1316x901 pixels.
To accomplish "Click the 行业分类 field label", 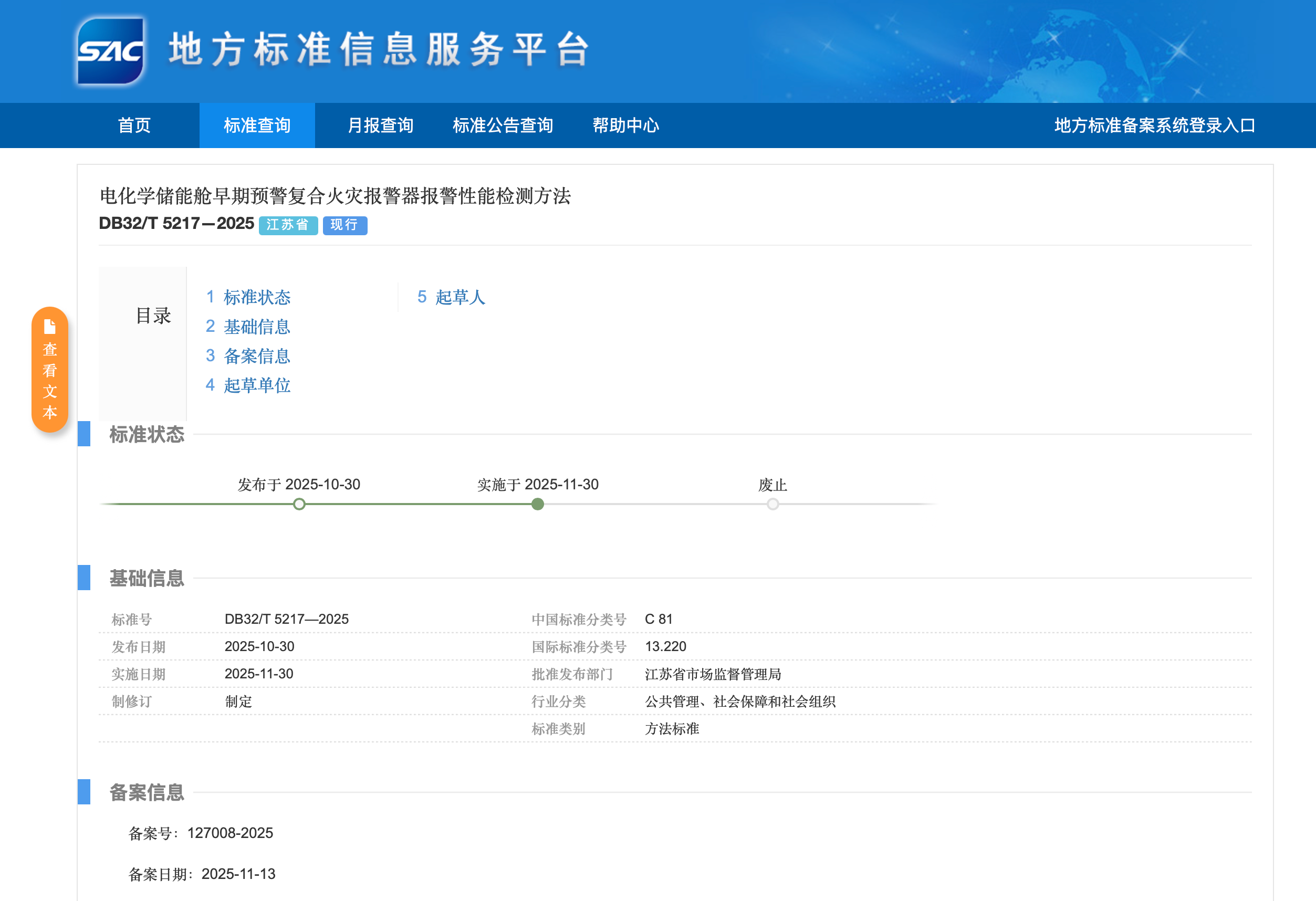I will (x=558, y=701).
